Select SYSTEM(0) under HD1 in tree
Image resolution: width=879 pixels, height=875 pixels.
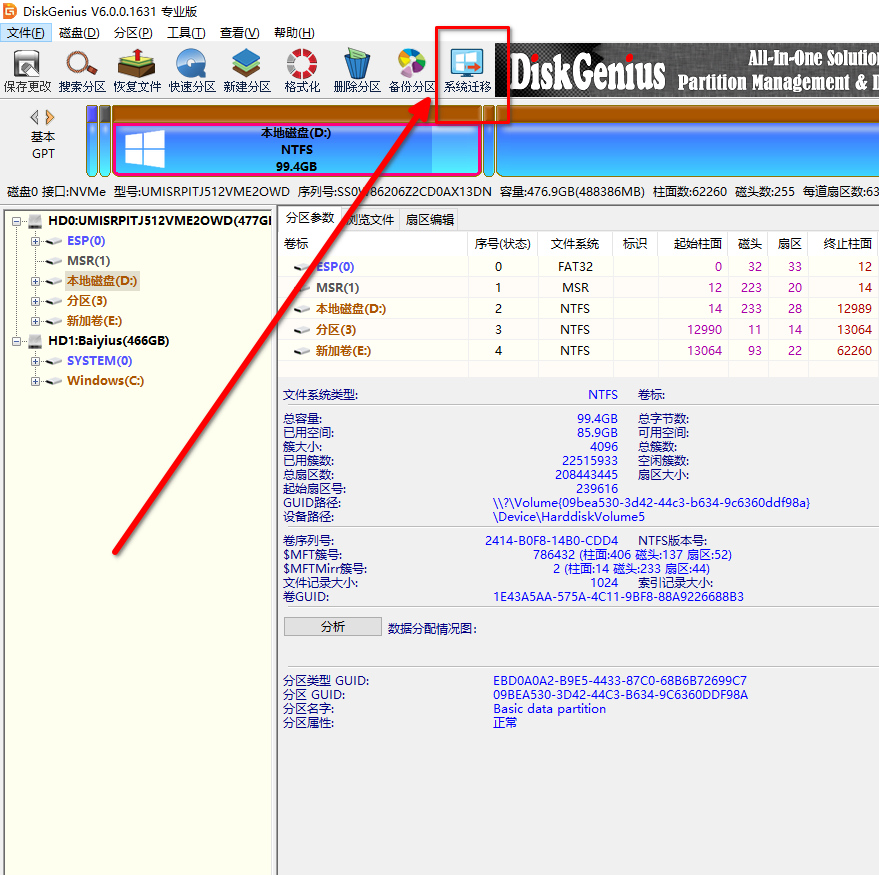tap(99, 361)
